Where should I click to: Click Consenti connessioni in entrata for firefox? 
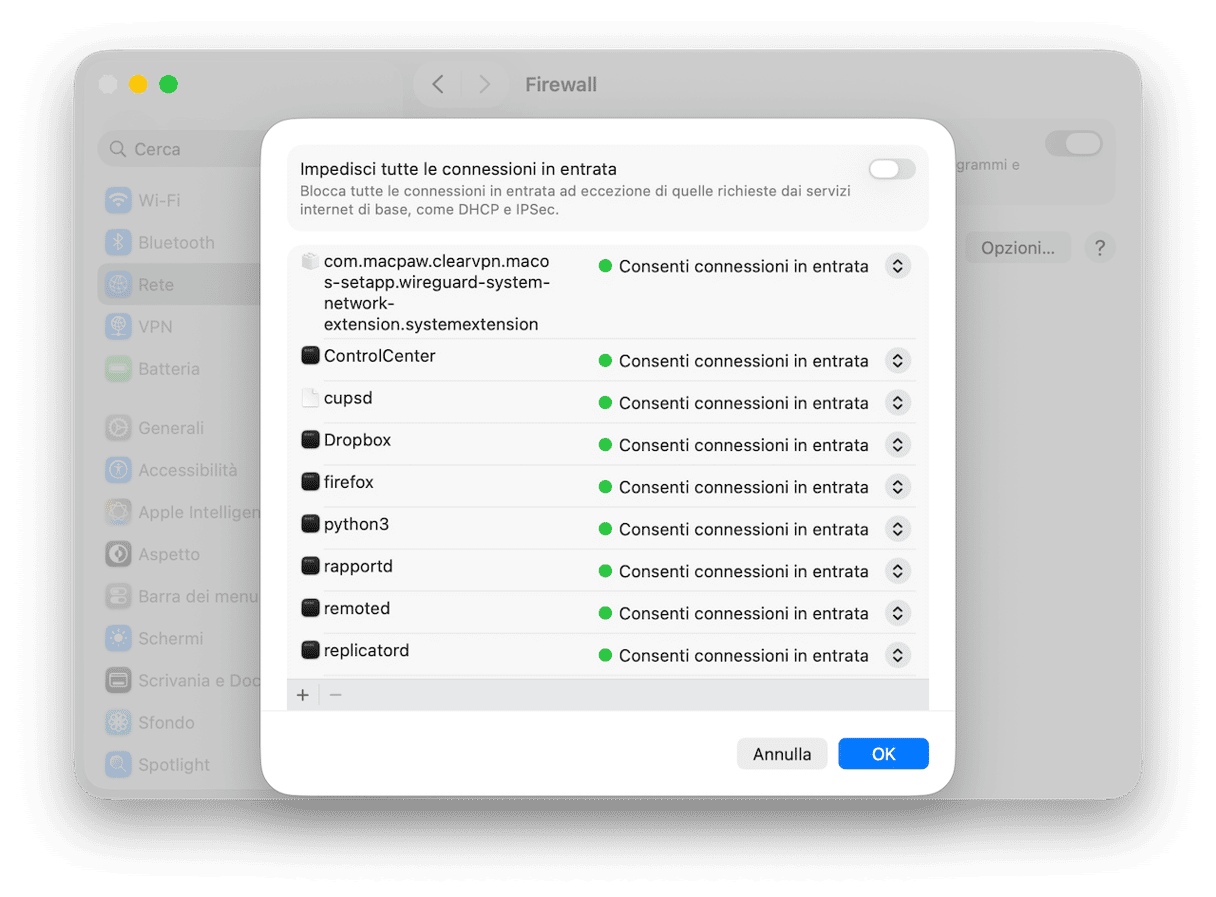[x=743, y=487]
